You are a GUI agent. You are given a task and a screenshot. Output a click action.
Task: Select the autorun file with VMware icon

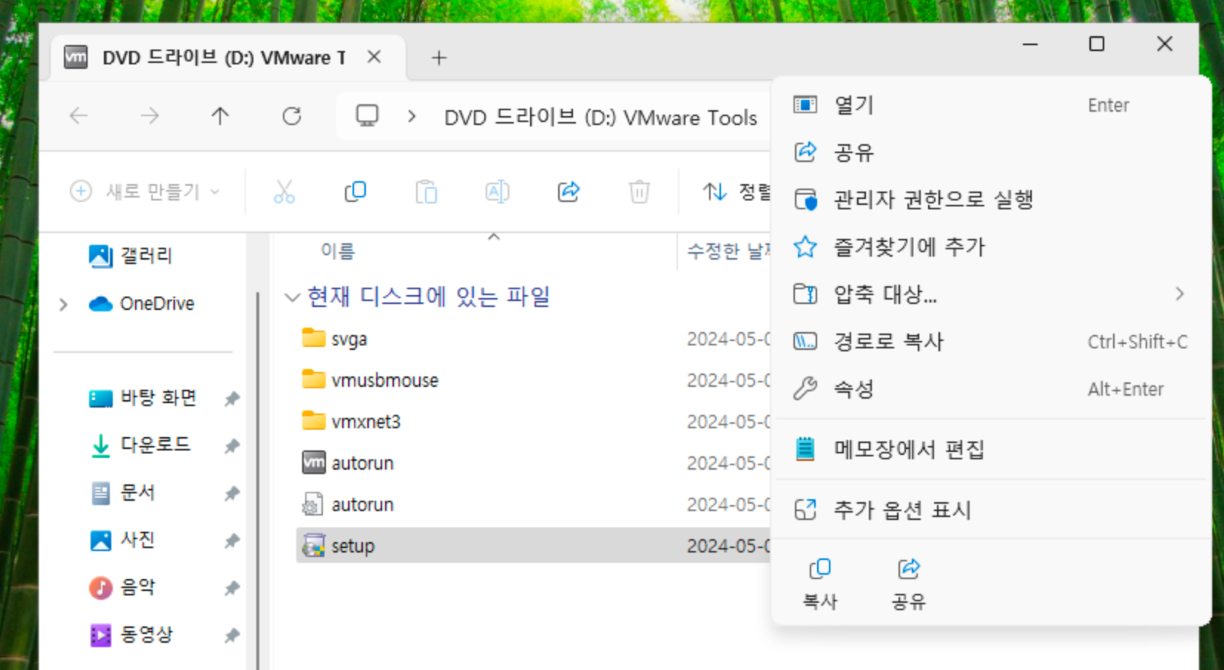coord(535,463)
